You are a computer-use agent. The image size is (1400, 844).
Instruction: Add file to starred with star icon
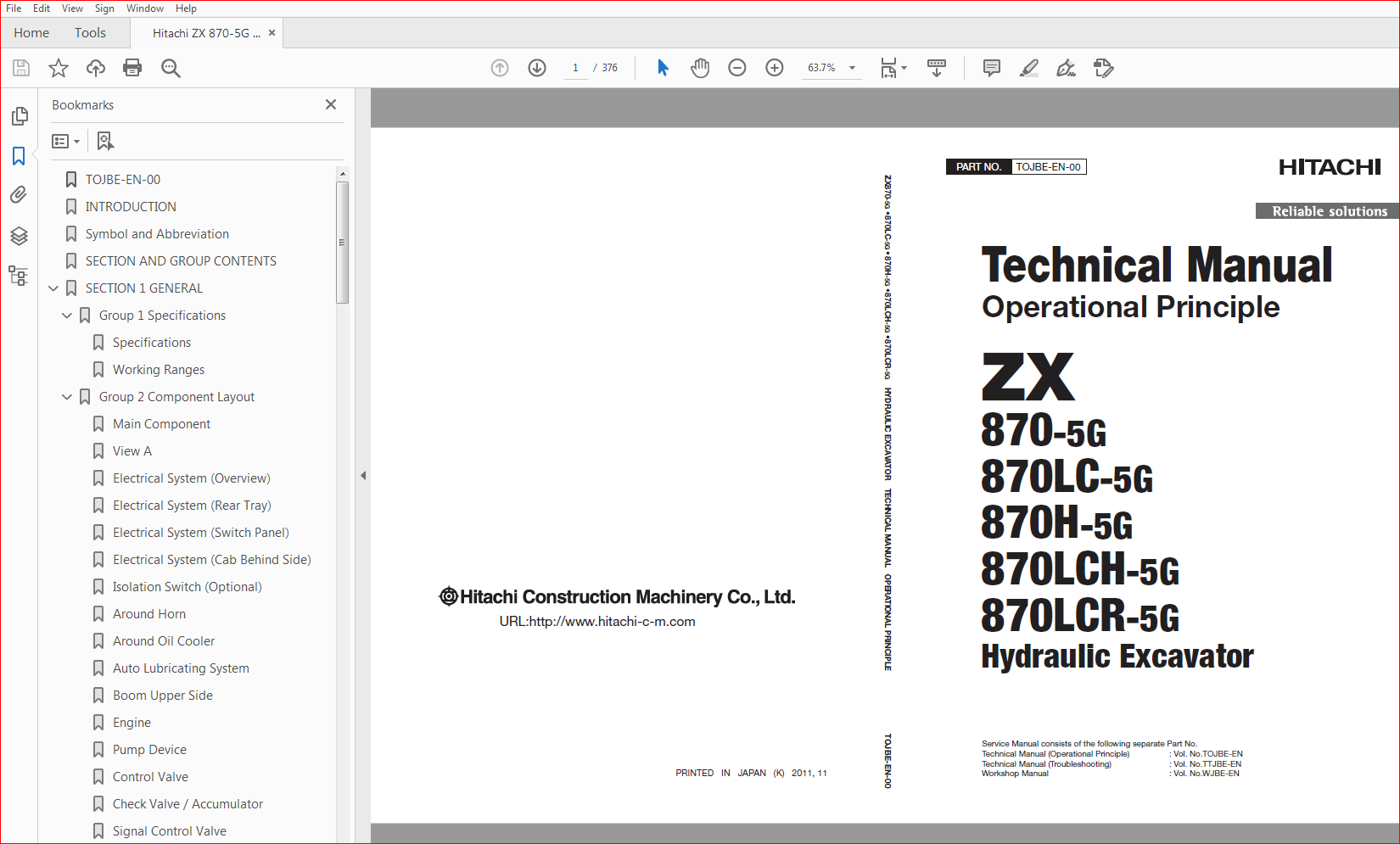pyautogui.click(x=59, y=68)
